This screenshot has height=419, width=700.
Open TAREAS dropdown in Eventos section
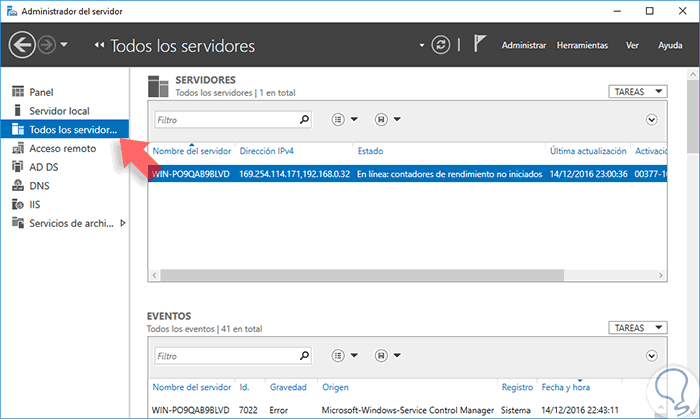tap(638, 328)
